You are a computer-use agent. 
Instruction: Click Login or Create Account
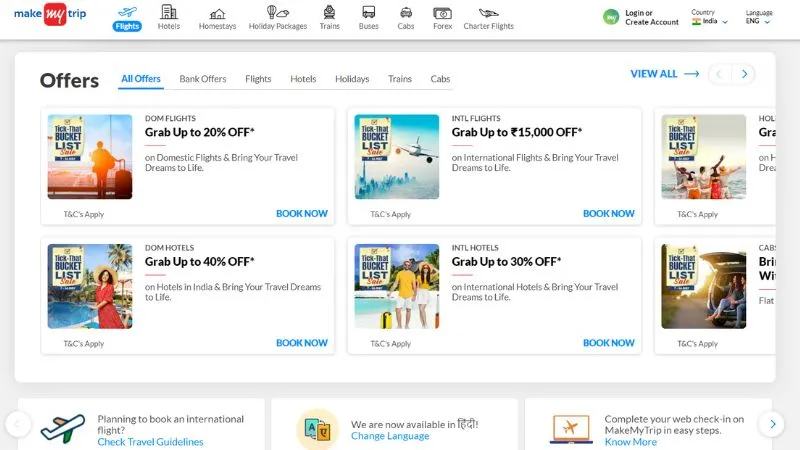tap(652, 17)
